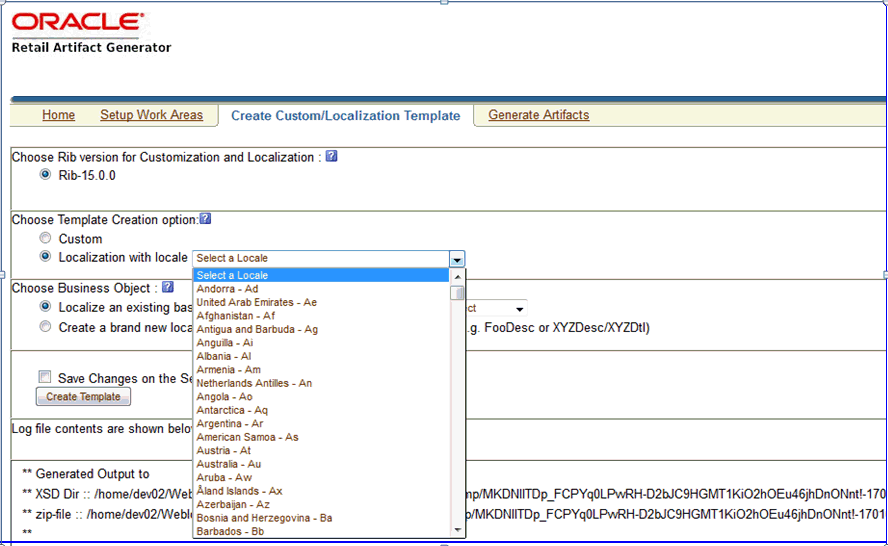This screenshot has width=888, height=546.
Task: Open the Setup Work Areas tab
Action: [151, 115]
